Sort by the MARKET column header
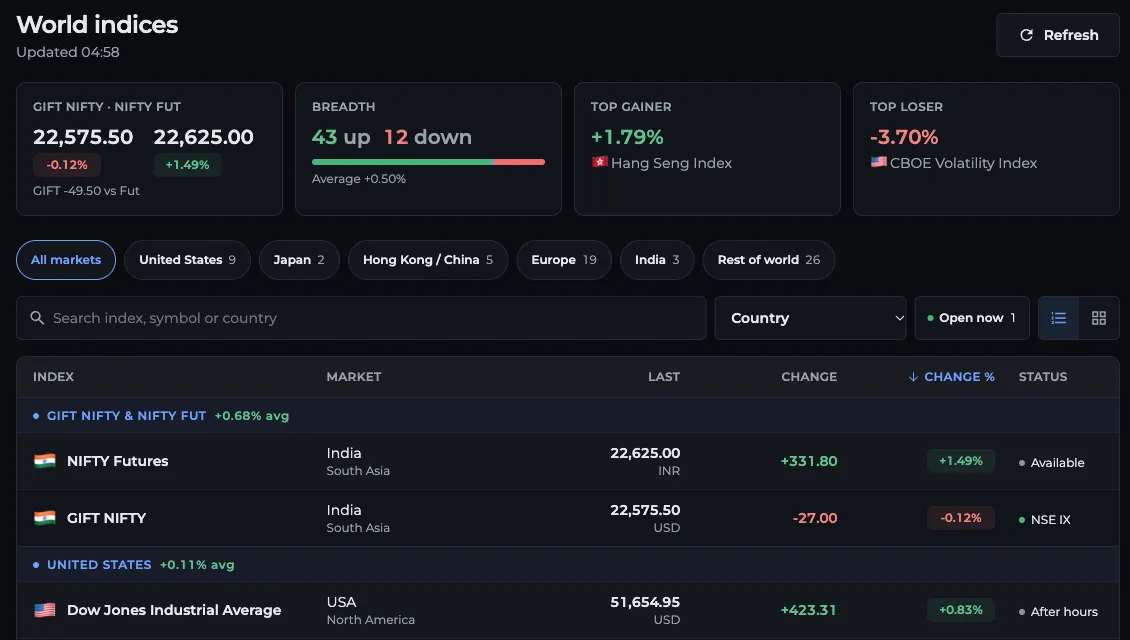This screenshot has width=1130, height=640. click(354, 377)
